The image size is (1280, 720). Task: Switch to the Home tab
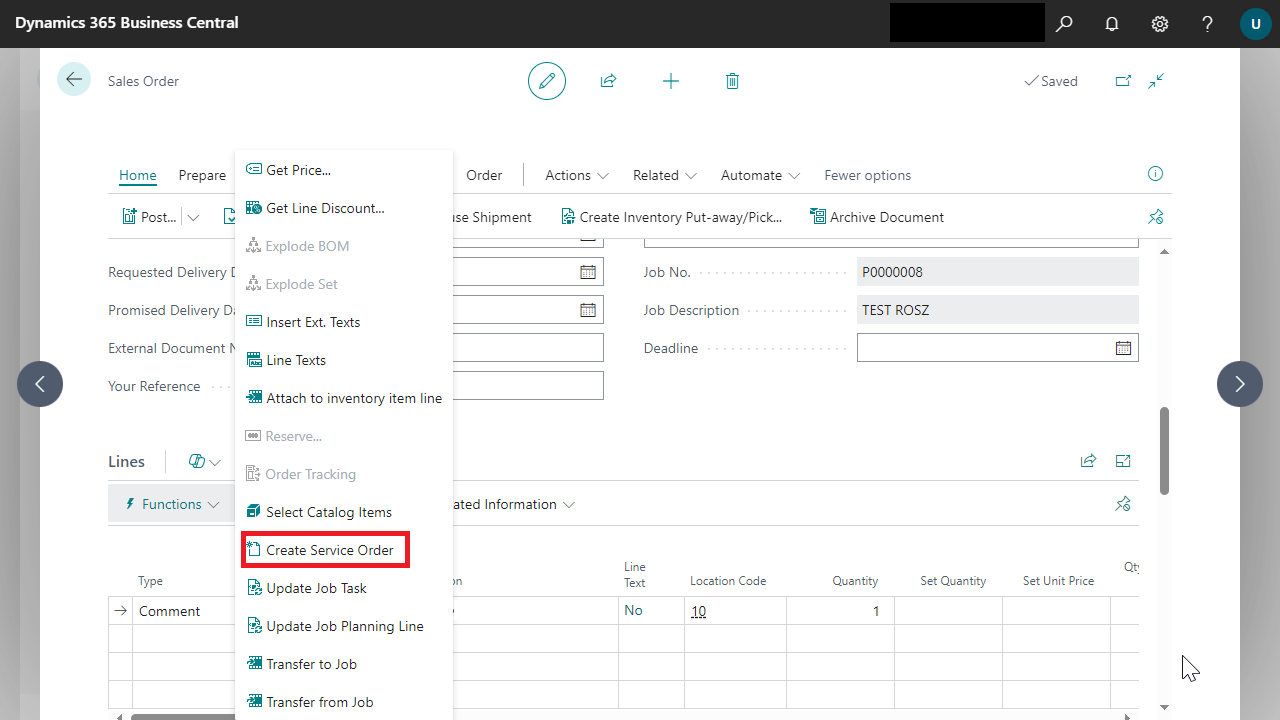click(138, 175)
